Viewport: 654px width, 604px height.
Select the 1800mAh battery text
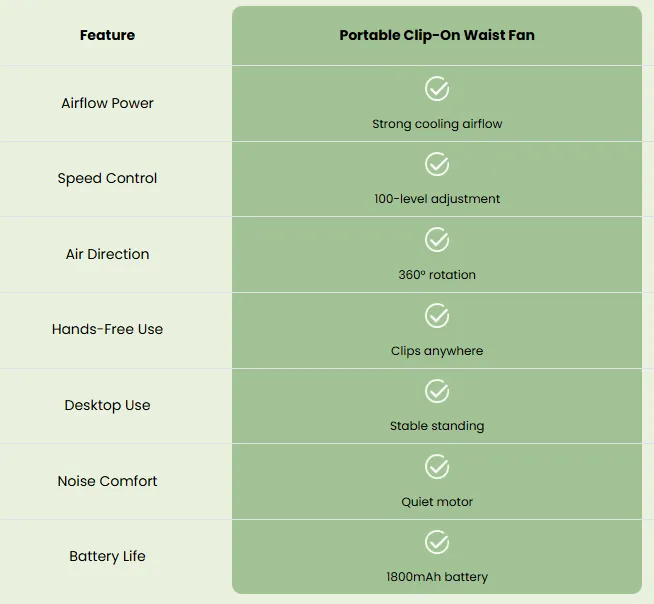pyautogui.click(x=437, y=577)
